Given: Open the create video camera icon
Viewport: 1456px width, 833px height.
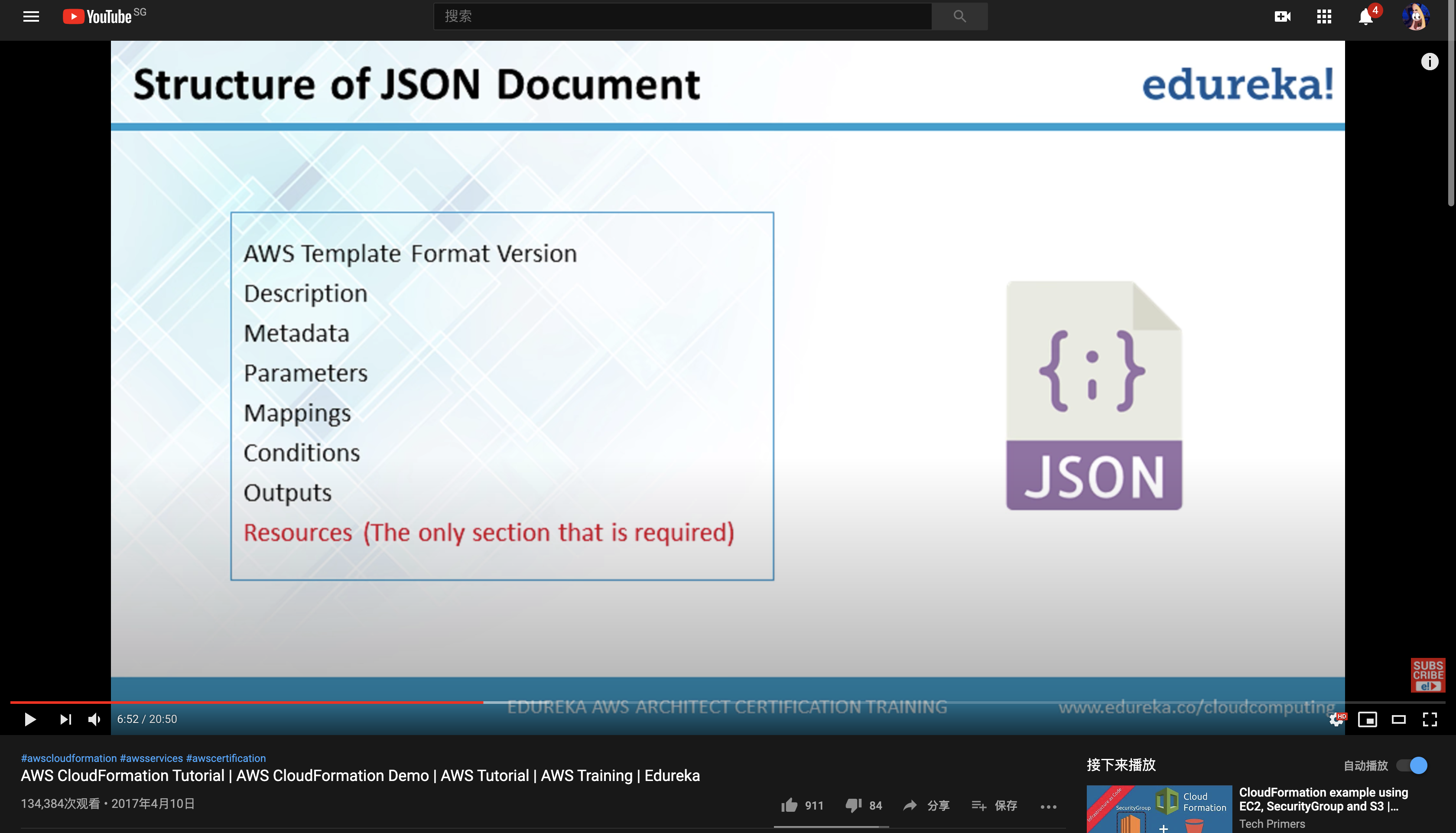Looking at the screenshot, I should (x=1282, y=16).
